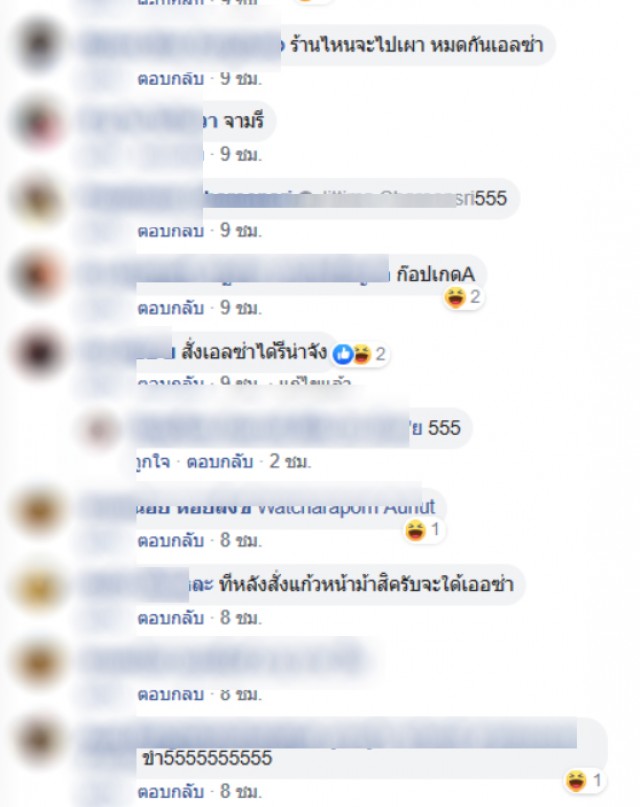Open the avatar beside the ซ่า5555555555 comment

click(38, 740)
